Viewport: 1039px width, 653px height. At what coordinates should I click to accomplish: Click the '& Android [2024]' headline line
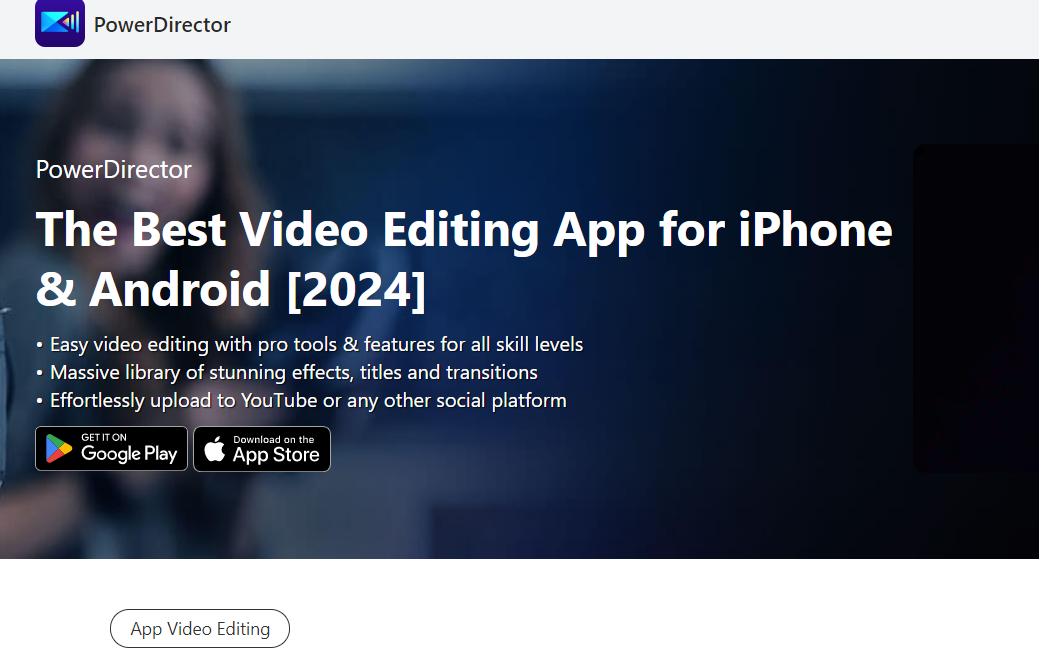231,290
